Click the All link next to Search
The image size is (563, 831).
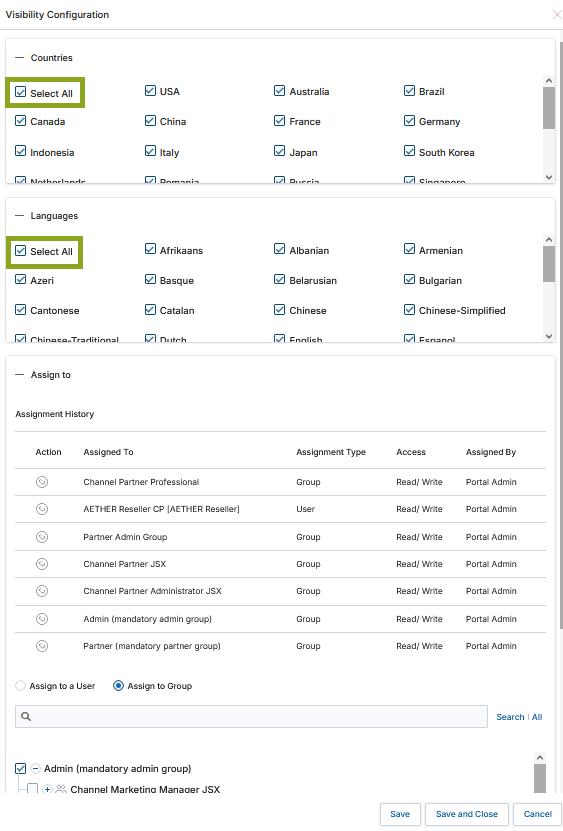[x=537, y=717]
